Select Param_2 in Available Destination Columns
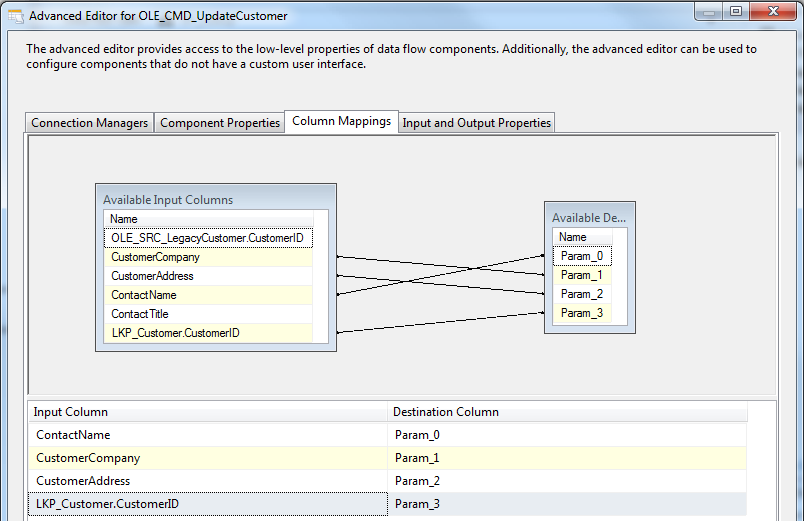 (582, 294)
